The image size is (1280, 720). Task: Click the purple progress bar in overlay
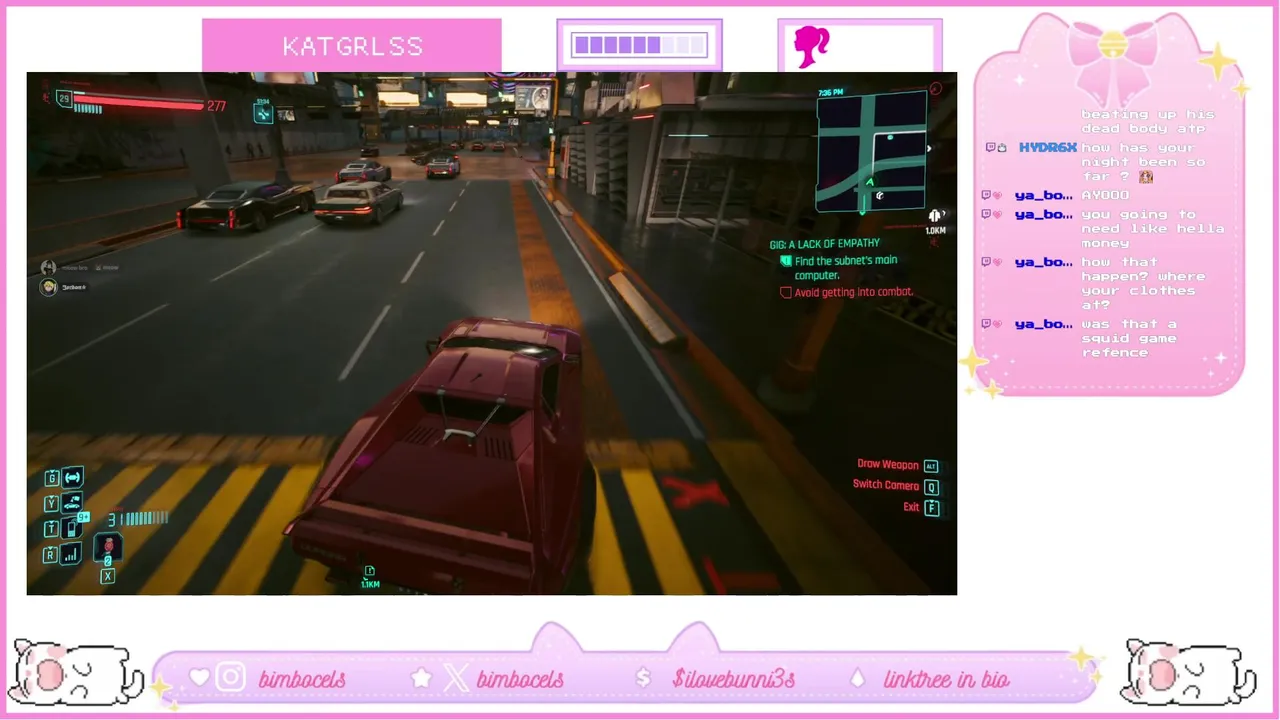640,45
